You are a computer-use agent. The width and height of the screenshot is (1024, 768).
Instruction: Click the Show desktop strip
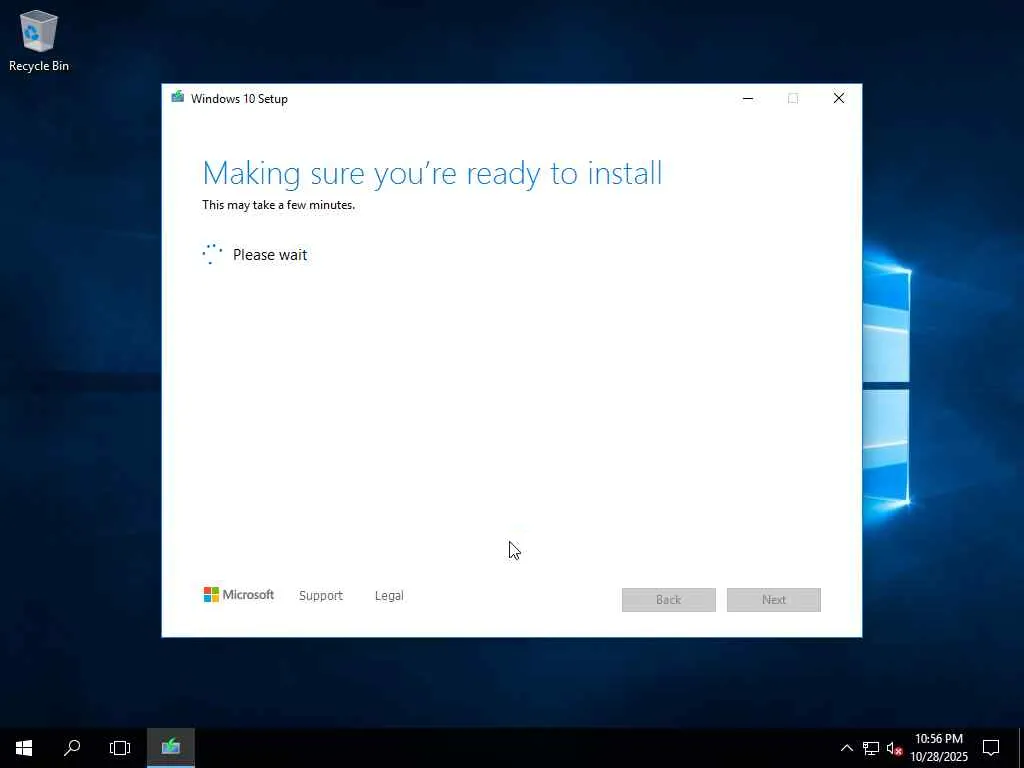coord(1021,748)
